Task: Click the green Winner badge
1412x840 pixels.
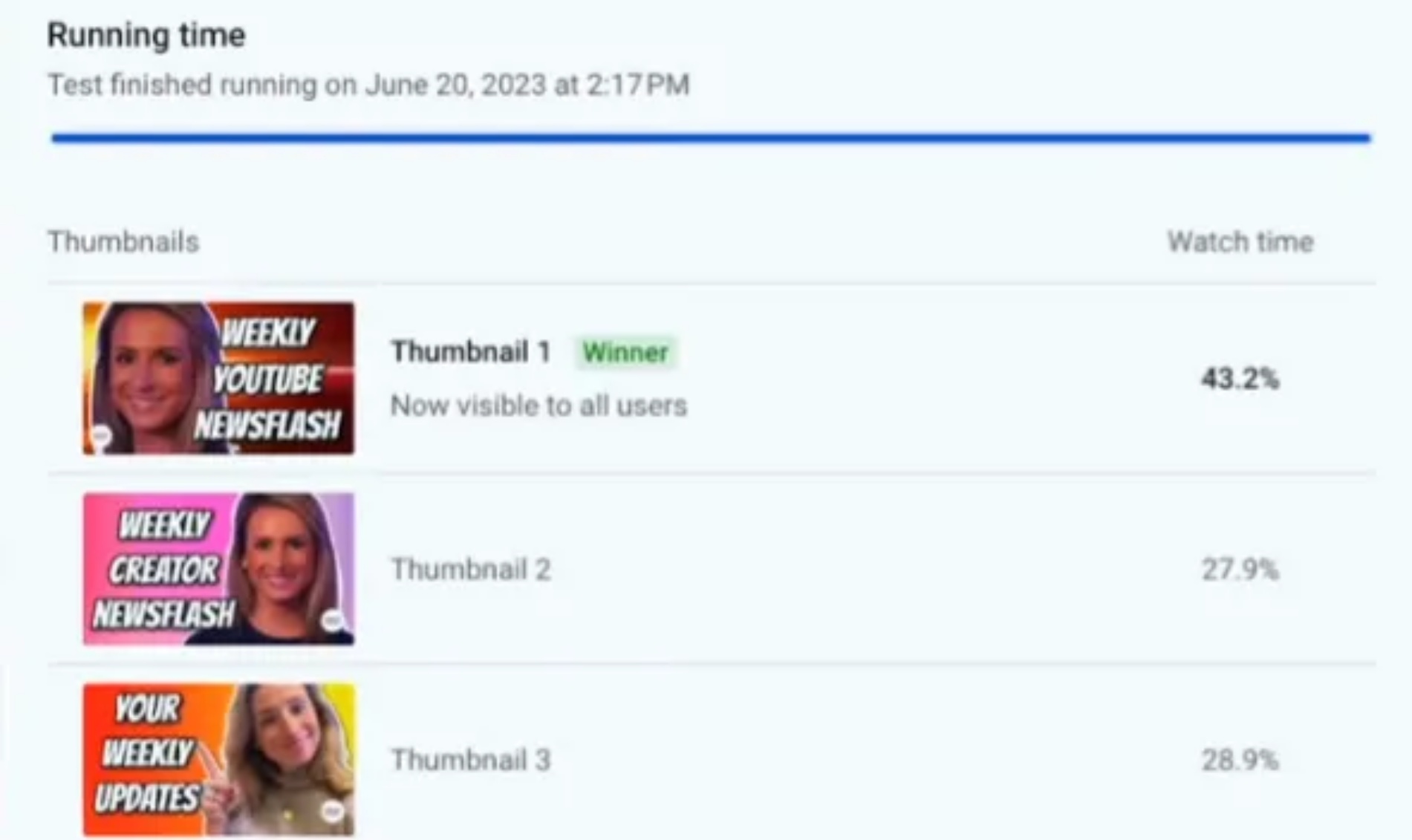Action: coord(625,352)
